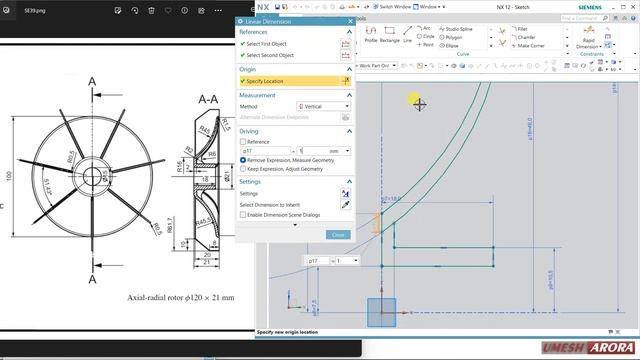The width and height of the screenshot is (640, 360).
Task: Pick the Ellipse tool
Action: pyautogui.click(x=449, y=46)
